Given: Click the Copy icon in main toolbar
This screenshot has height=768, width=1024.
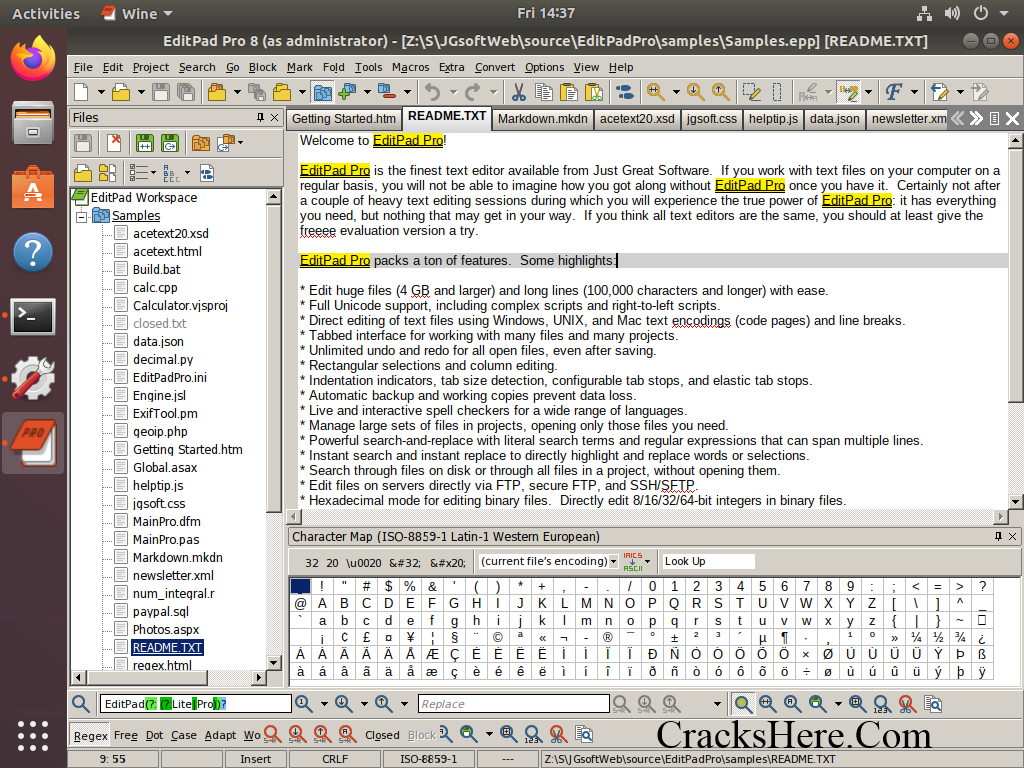Looking at the screenshot, I should pyautogui.click(x=543, y=92).
